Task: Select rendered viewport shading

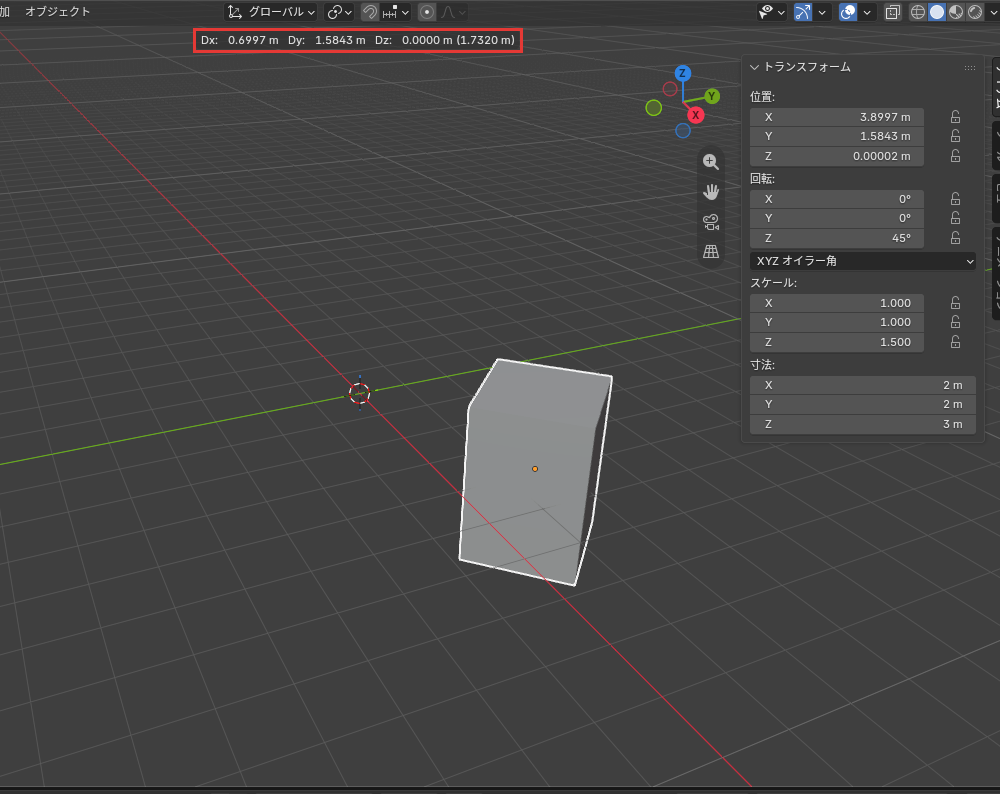Action: click(974, 12)
